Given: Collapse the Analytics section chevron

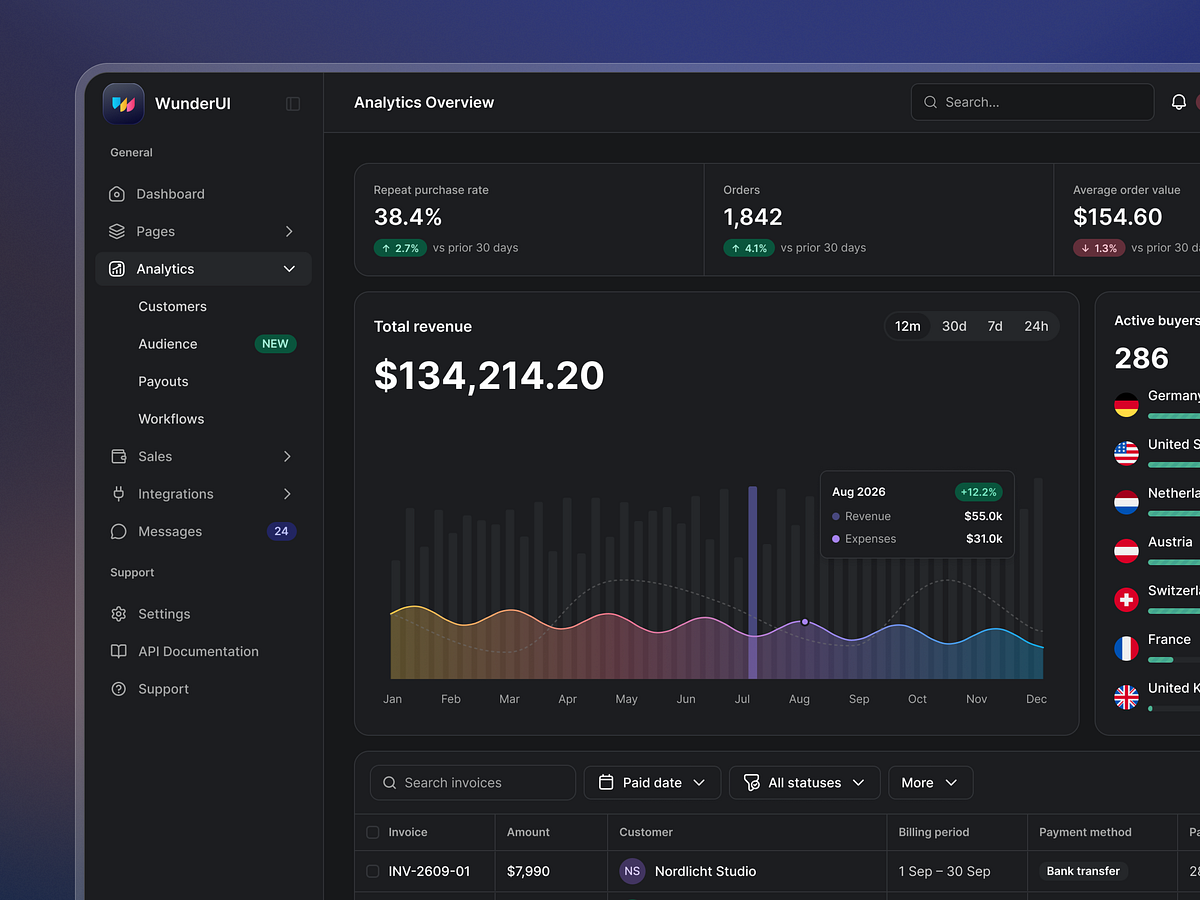Looking at the screenshot, I should (x=289, y=269).
